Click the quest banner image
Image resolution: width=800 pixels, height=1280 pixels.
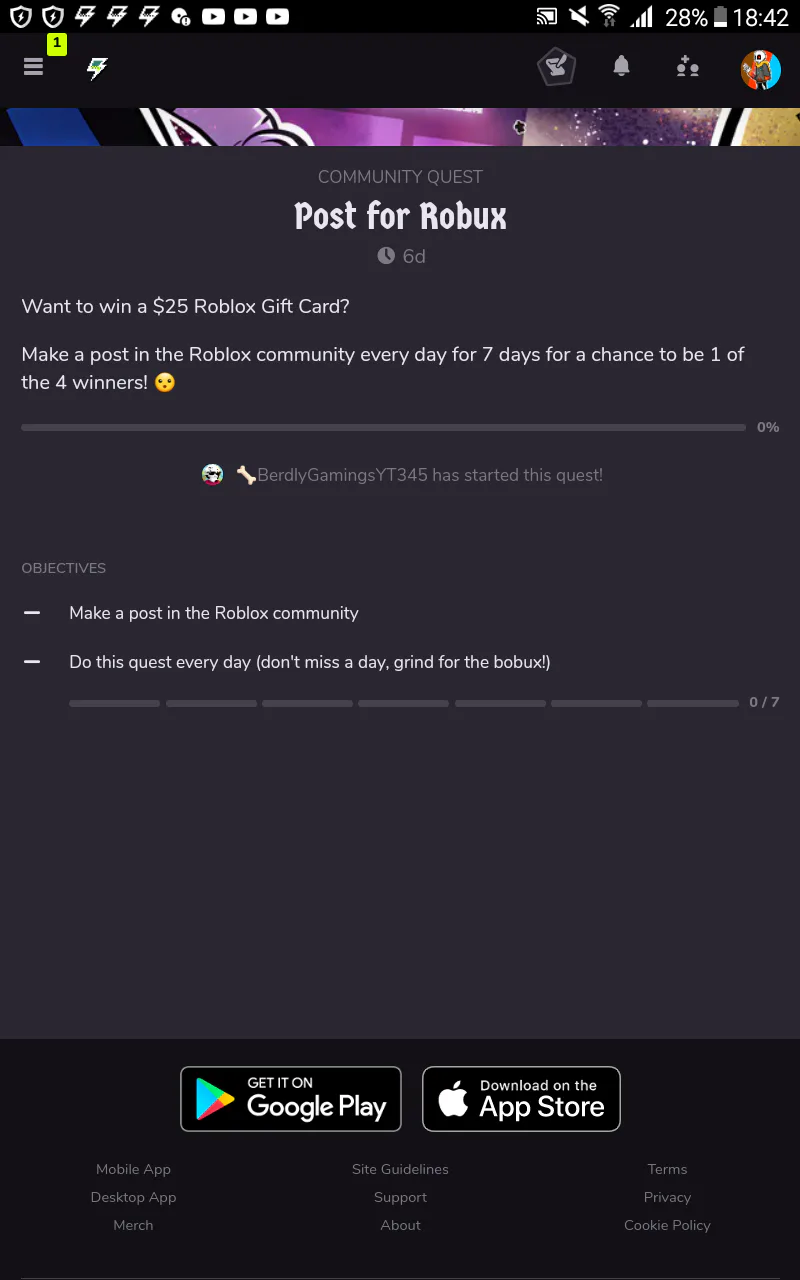click(400, 127)
